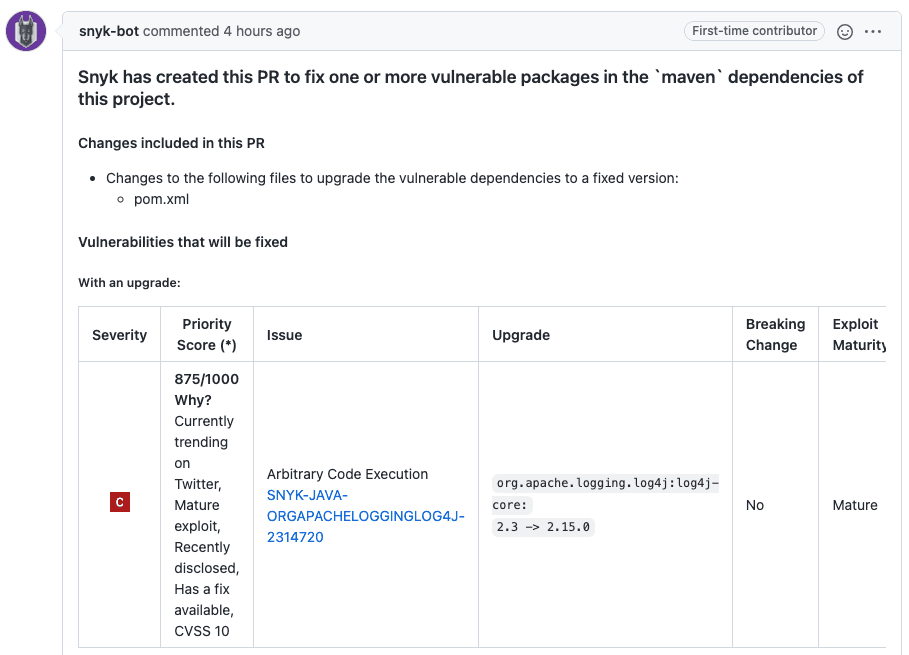Image resolution: width=909 pixels, height=655 pixels.
Task: Click the Issue column header
Action: (284, 335)
